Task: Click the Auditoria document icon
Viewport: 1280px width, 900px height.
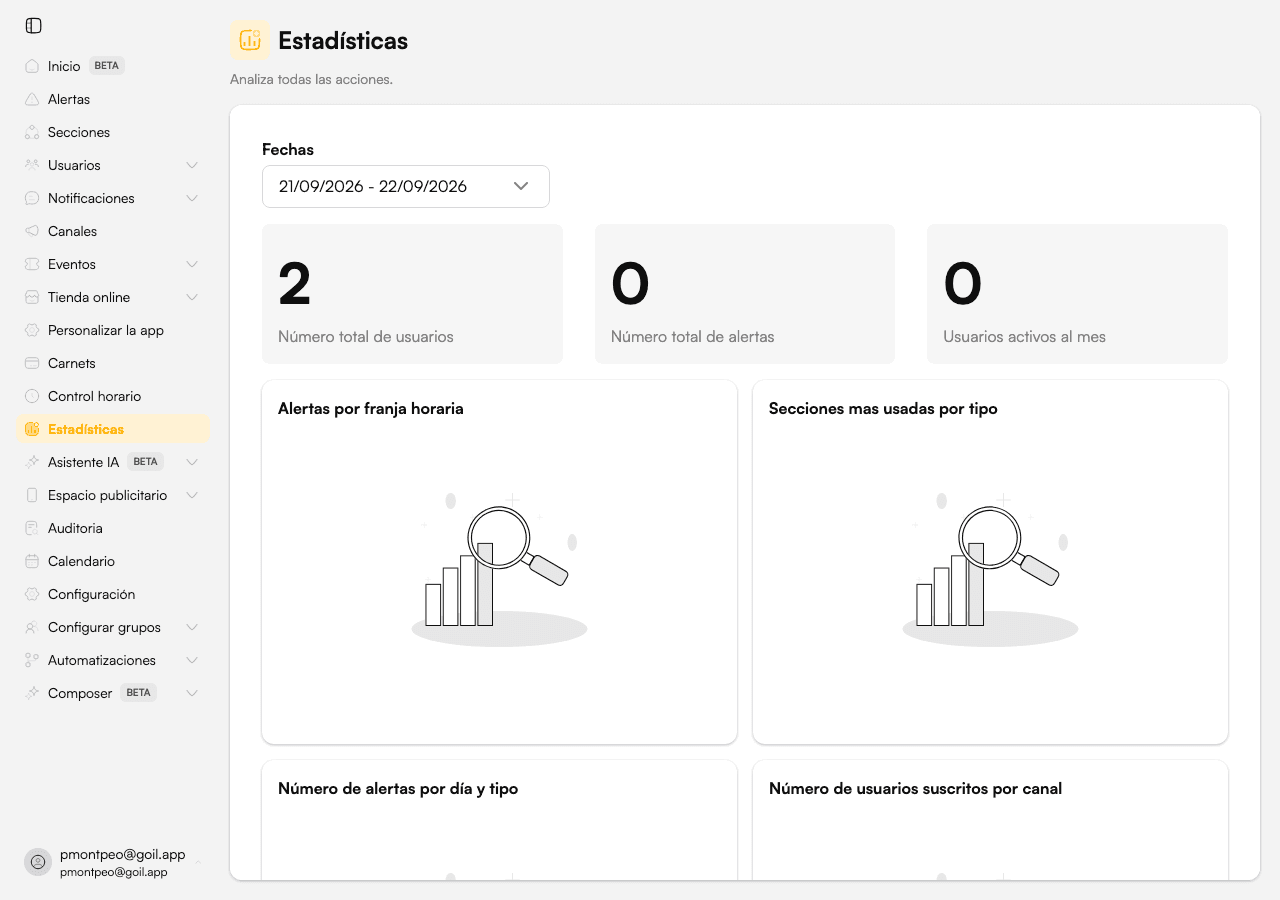Action: [x=32, y=528]
